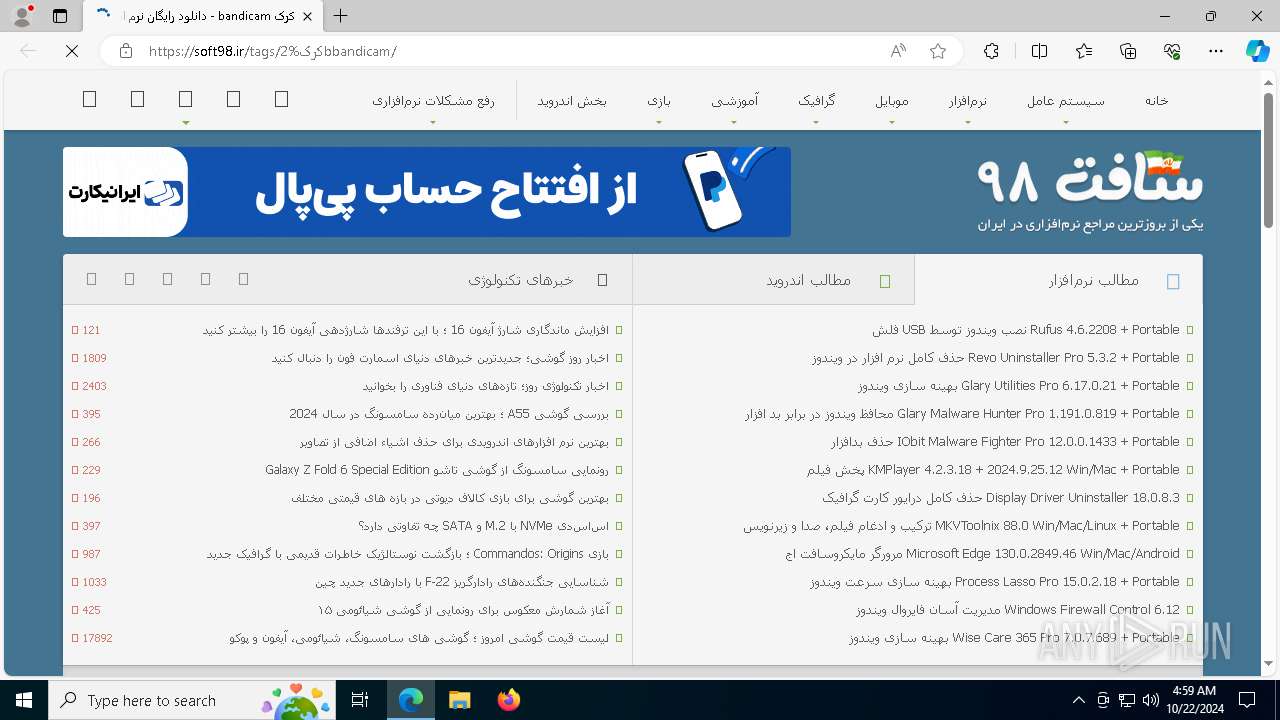Viewport: 1280px width, 720px height.
Task: Open KMPlayer 4.2.3.18 download link
Action: tap(993, 470)
